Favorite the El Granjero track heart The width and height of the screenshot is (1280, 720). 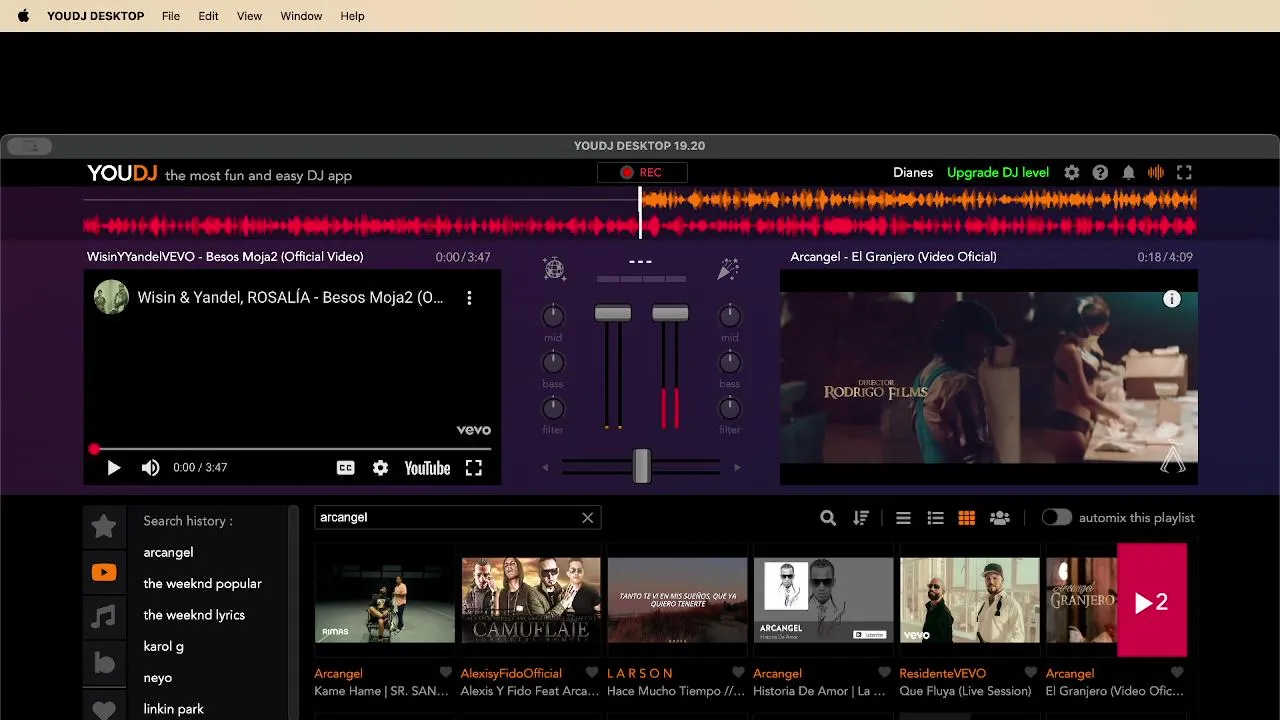tap(1177, 673)
